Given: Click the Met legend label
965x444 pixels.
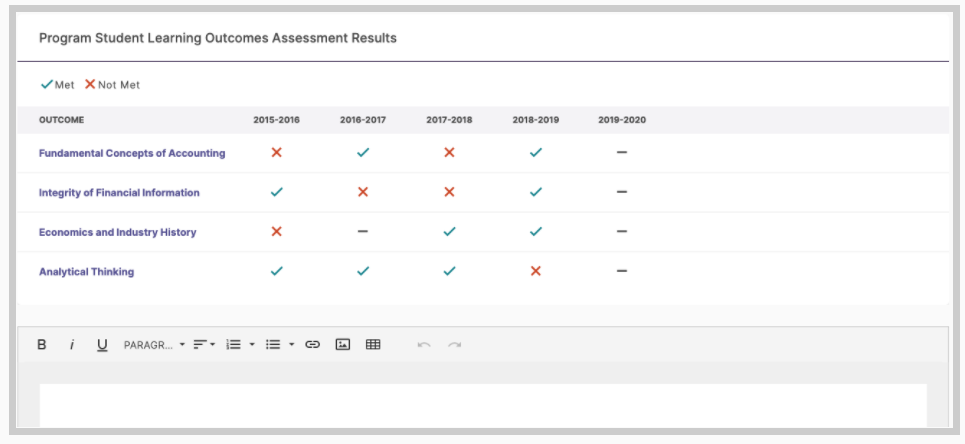Looking at the screenshot, I should click(x=64, y=85).
